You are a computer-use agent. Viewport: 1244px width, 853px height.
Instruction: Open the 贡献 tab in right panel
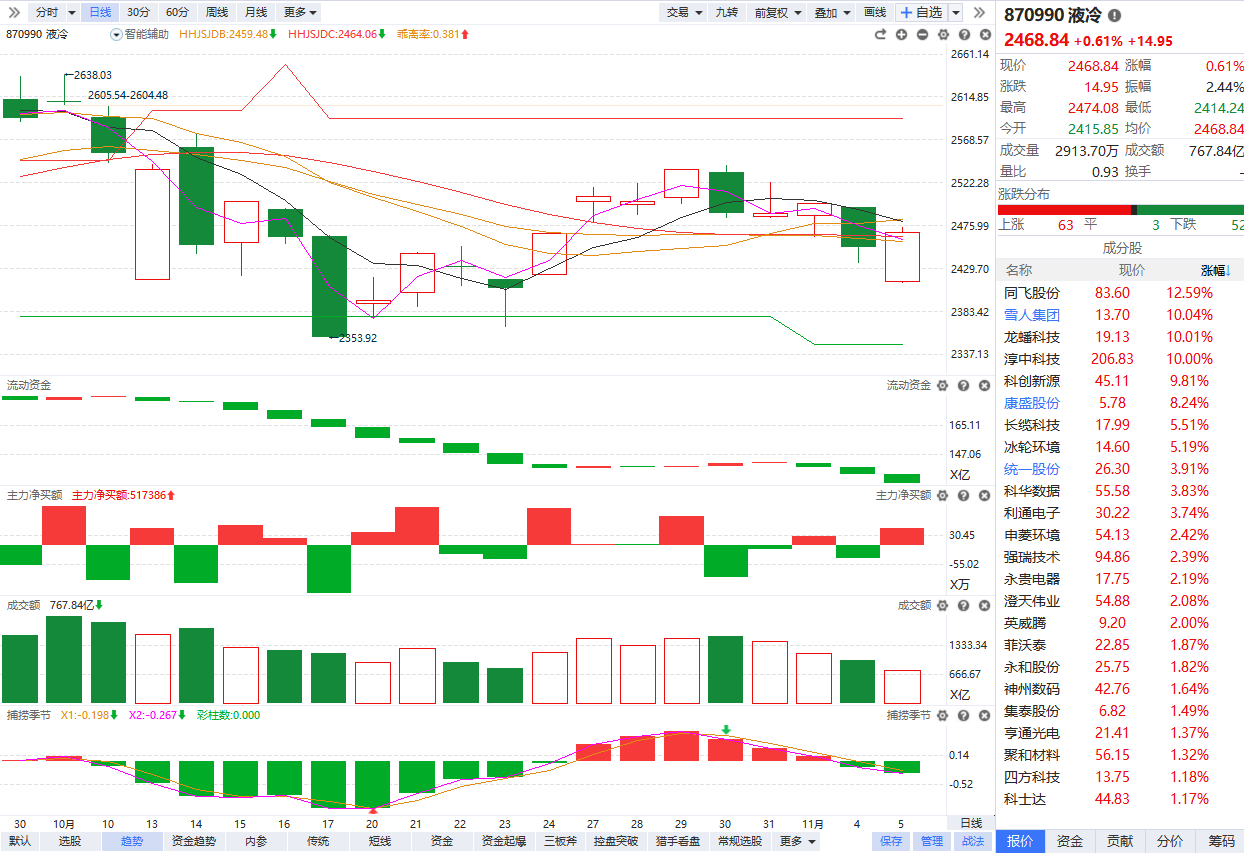point(1119,841)
